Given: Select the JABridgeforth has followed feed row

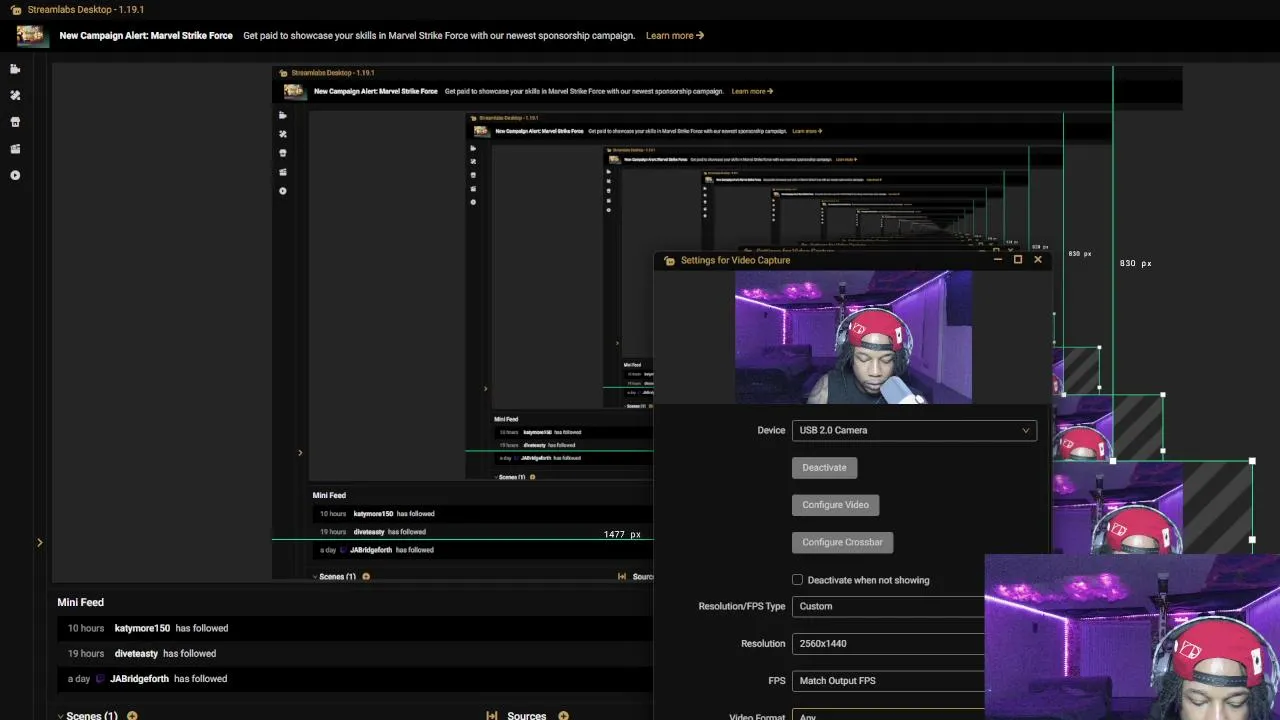Looking at the screenshot, I should [x=355, y=679].
